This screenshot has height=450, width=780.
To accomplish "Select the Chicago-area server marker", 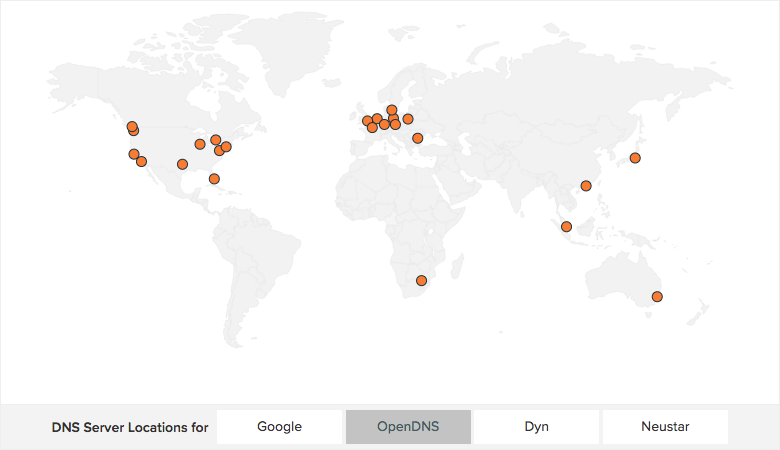I will (200, 144).
